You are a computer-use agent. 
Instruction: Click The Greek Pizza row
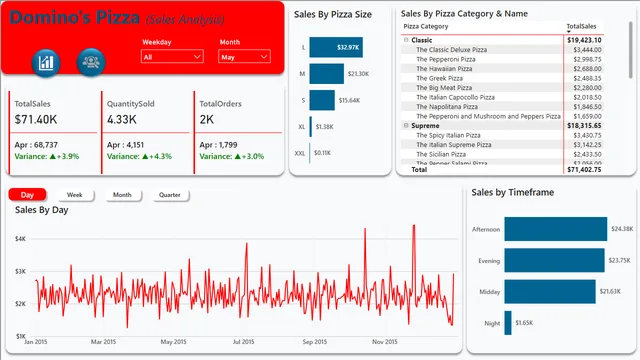[x=502, y=78]
